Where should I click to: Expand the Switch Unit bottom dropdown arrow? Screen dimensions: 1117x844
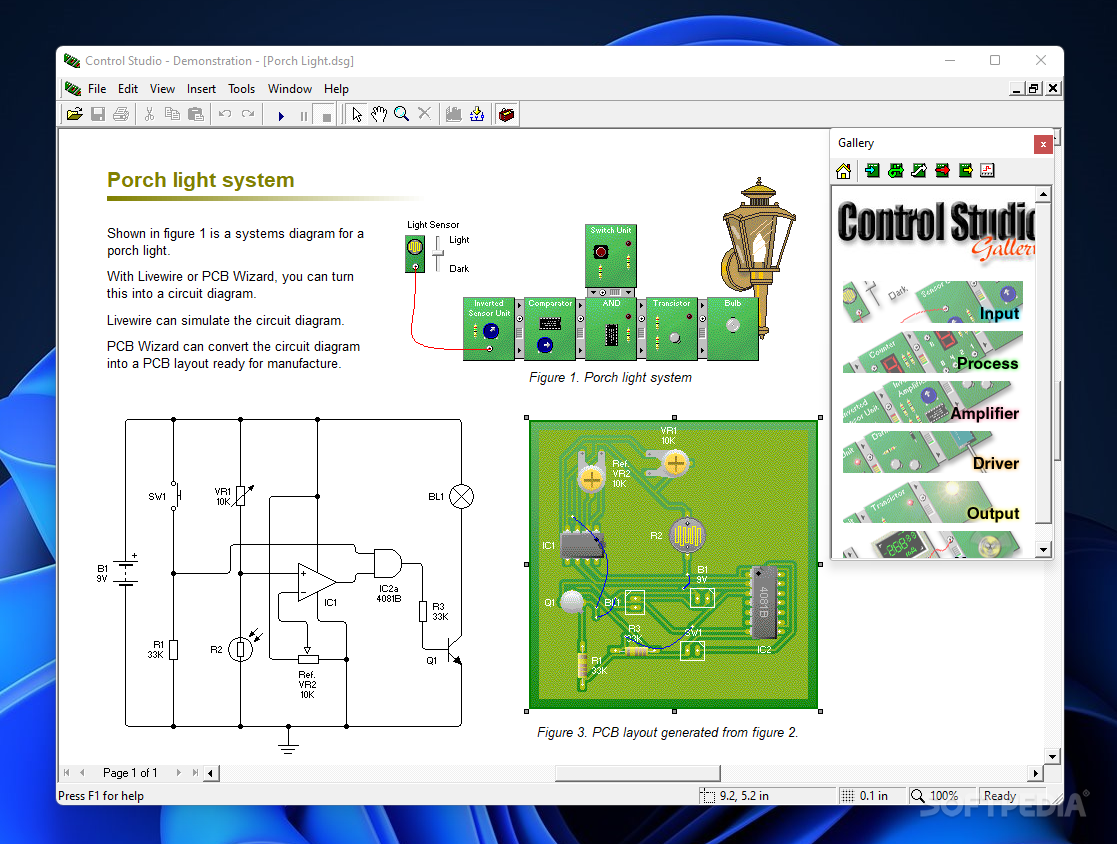pyautogui.click(x=628, y=293)
